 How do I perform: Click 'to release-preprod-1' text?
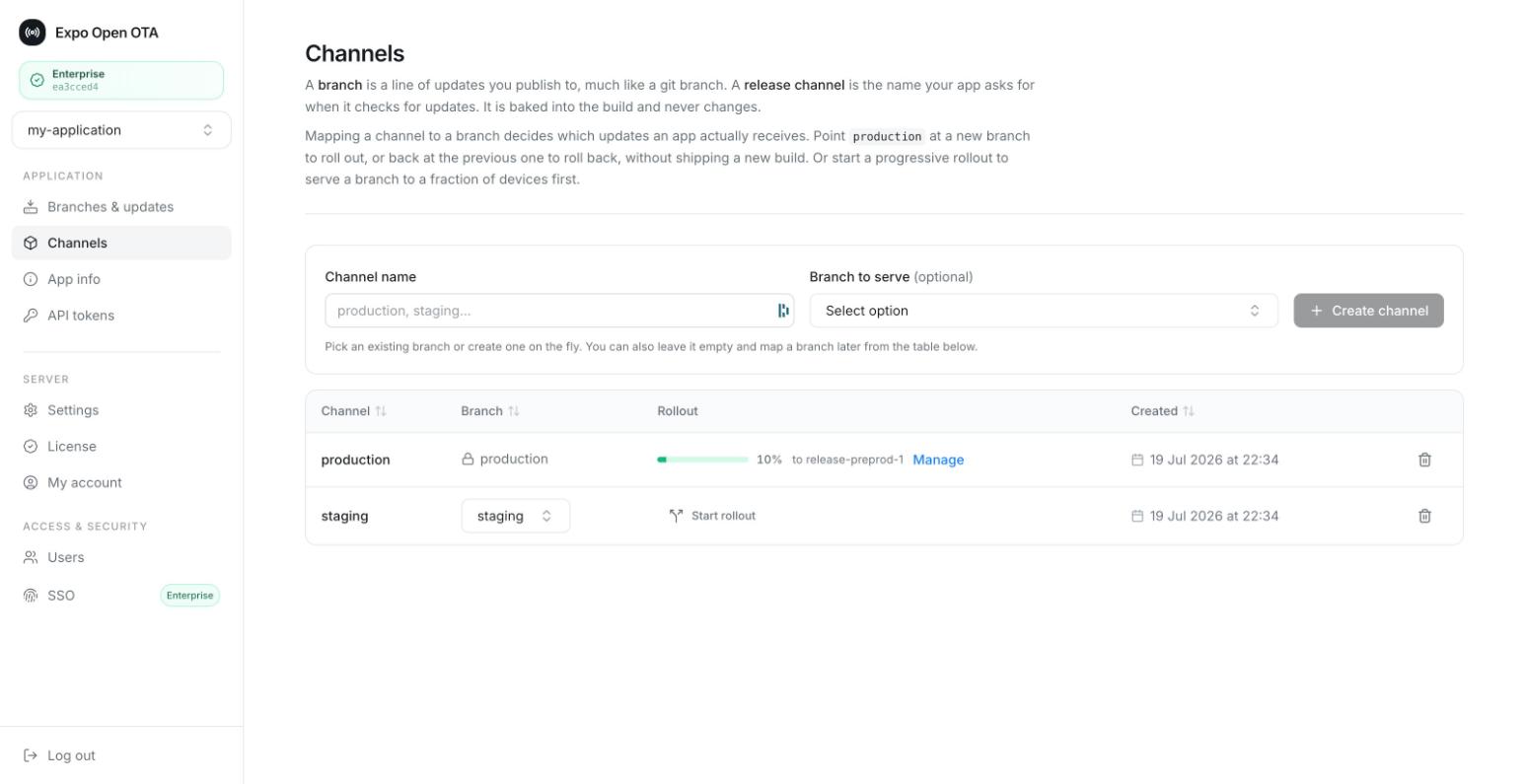(x=847, y=460)
